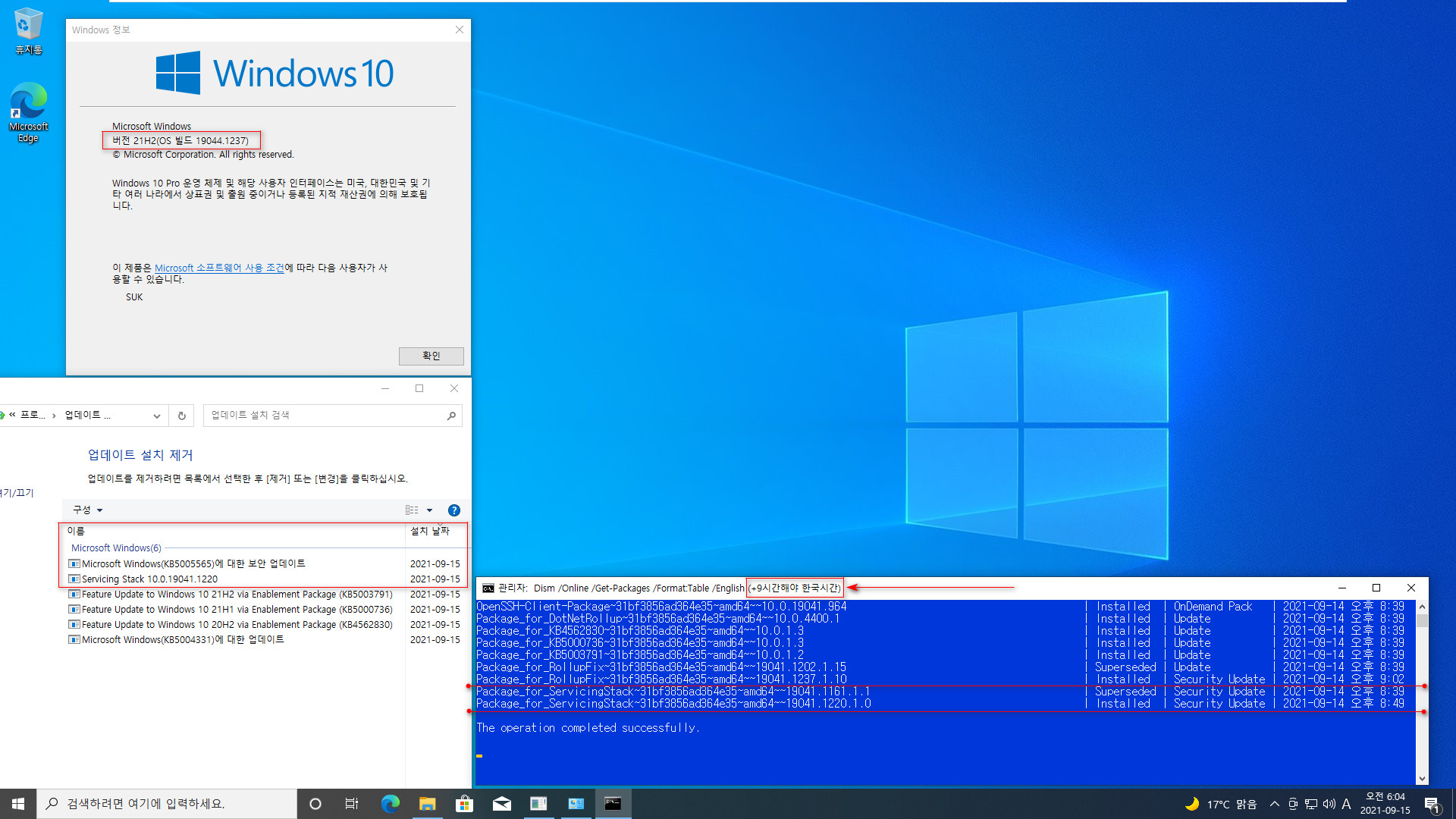This screenshot has width=1456, height=819.
Task: Click the 프로... breadcrumb segment
Action: pos(33,415)
